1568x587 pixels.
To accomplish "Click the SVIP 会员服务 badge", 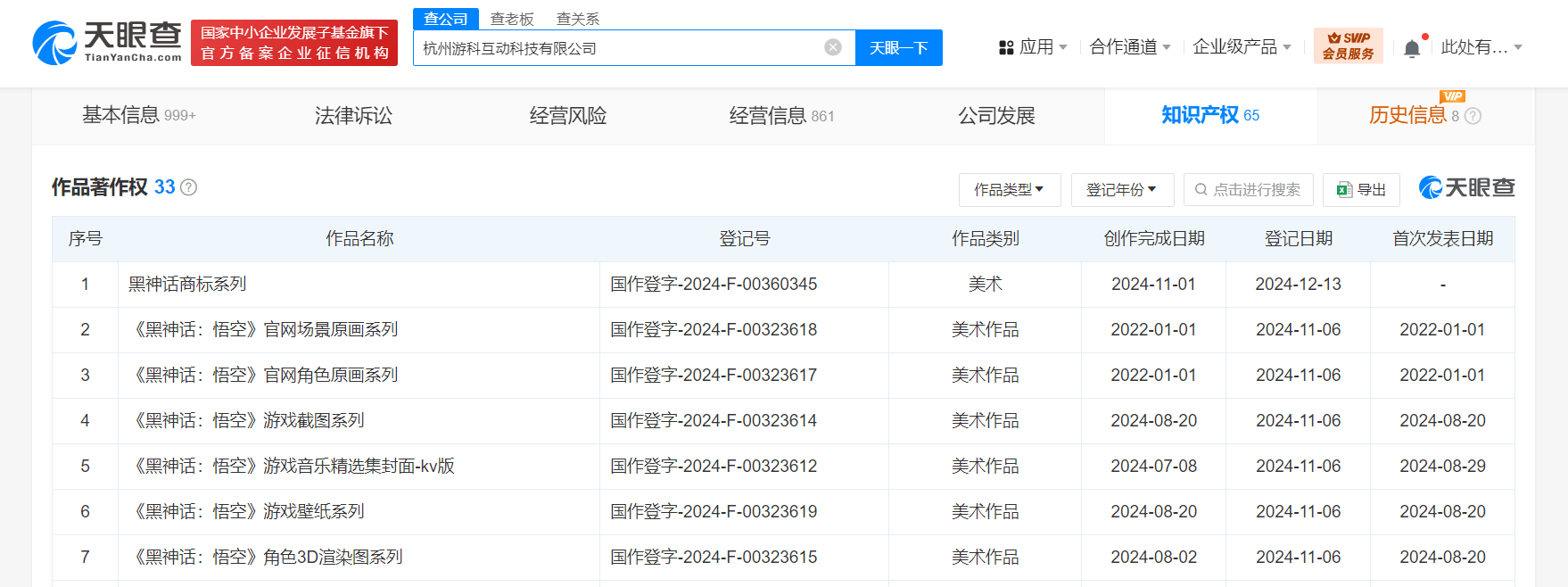I will pyautogui.click(x=1348, y=46).
